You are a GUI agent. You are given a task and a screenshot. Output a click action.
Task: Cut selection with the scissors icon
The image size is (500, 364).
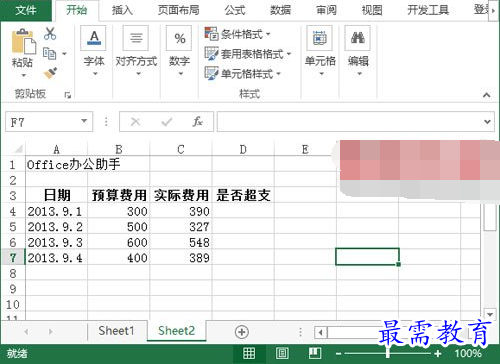pos(50,34)
